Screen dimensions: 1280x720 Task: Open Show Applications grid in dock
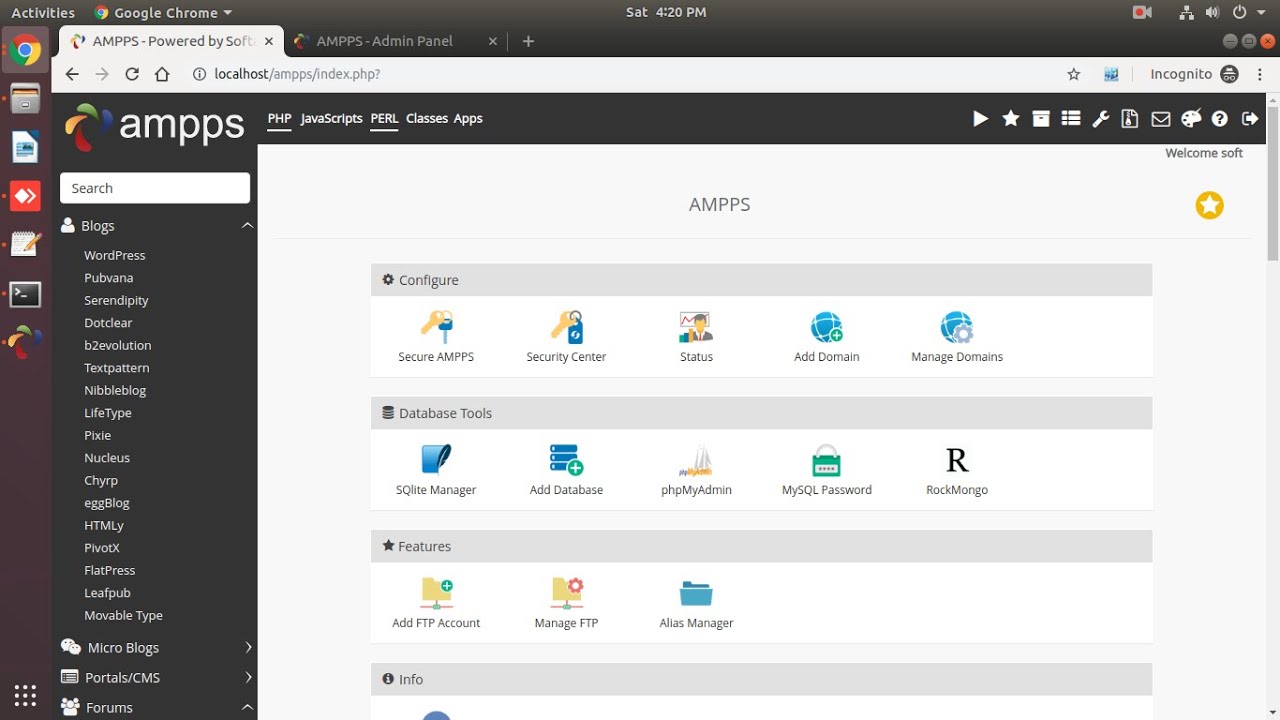pos(25,695)
